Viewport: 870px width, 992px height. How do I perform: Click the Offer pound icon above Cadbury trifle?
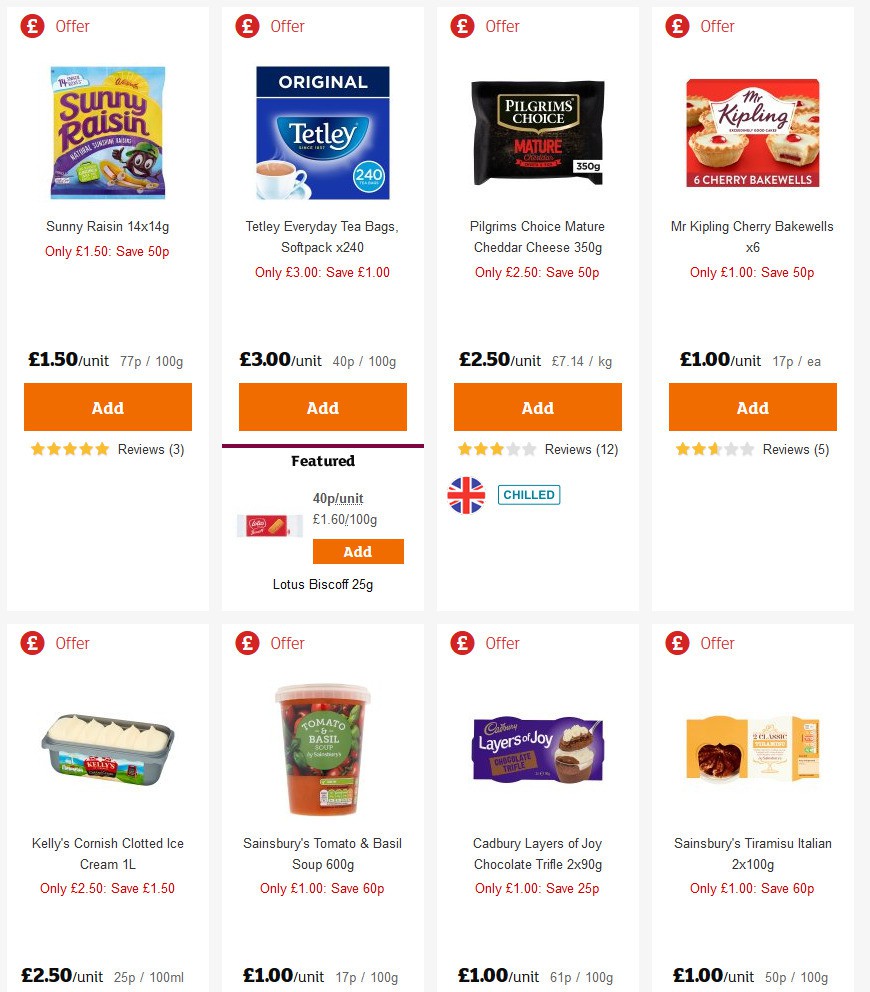(x=461, y=644)
